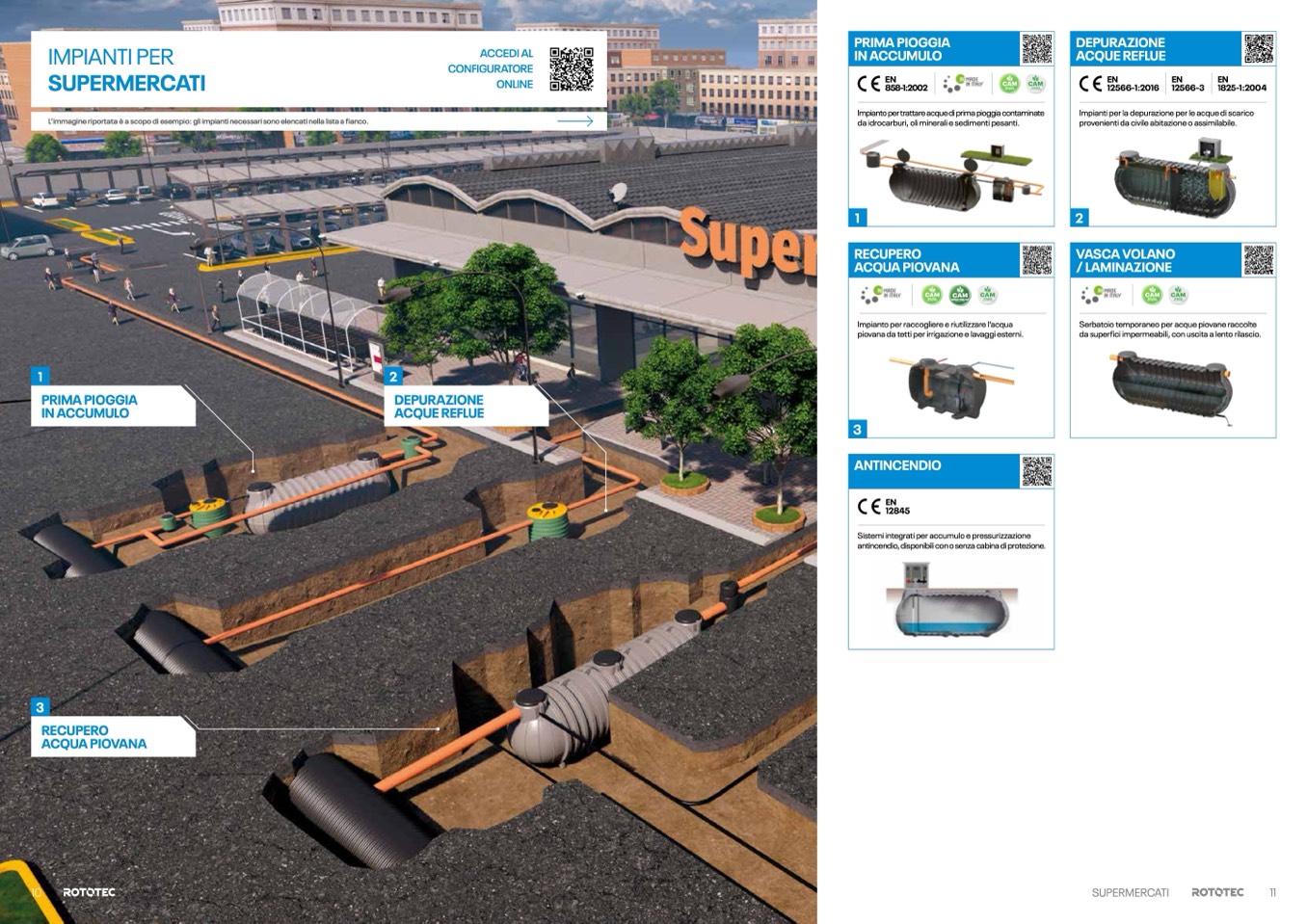Click the Prima Pioggia tank product image

(949, 173)
